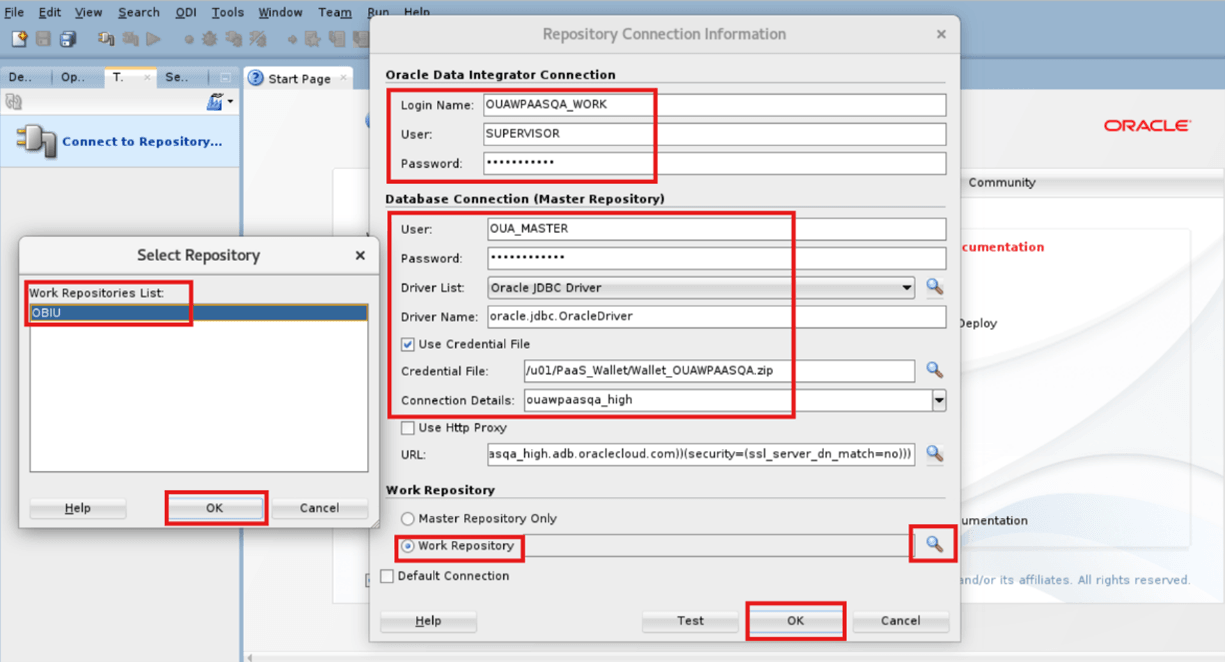Click the Save All toolbar icon
Viewport: 1225px width, 662px height.
coord(67,38)
